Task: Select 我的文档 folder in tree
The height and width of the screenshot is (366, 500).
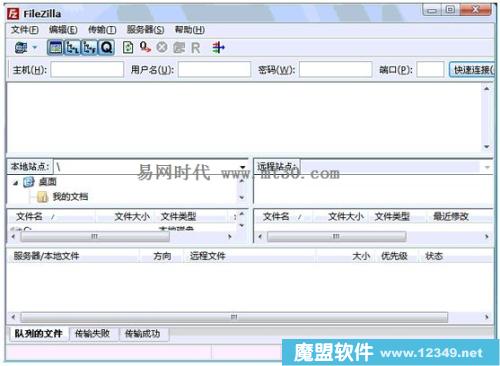Action: coord(70,197)
